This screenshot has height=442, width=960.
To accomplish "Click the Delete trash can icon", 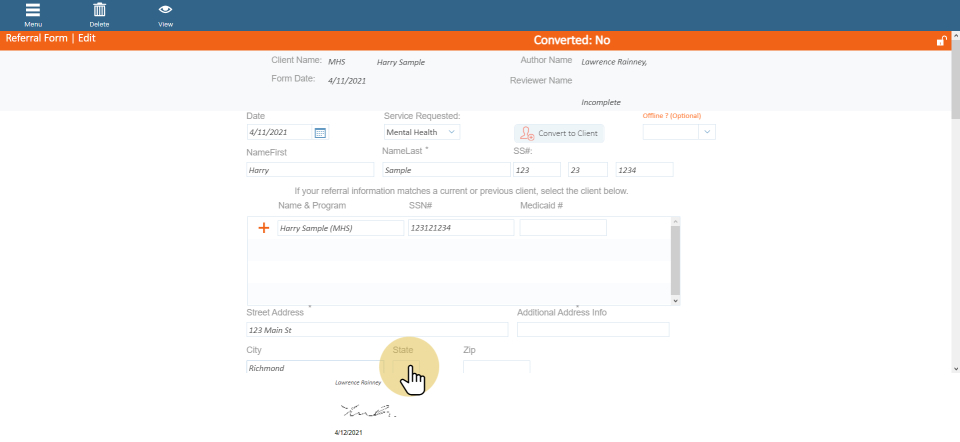I will [x=99, y=11].
